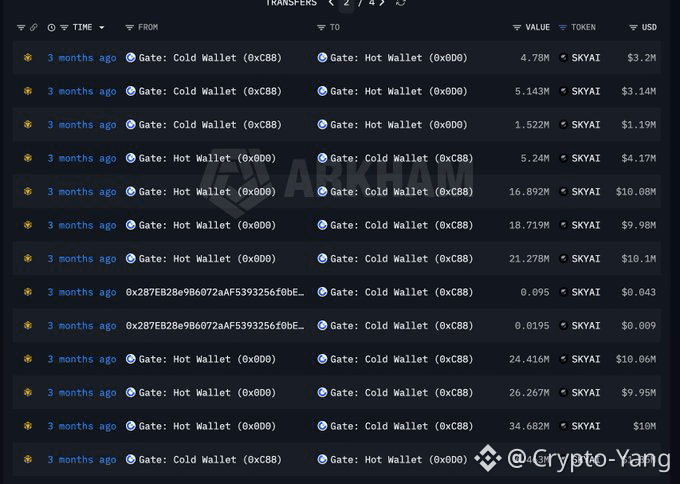Open the FROM column filter

tap(129, 27)
